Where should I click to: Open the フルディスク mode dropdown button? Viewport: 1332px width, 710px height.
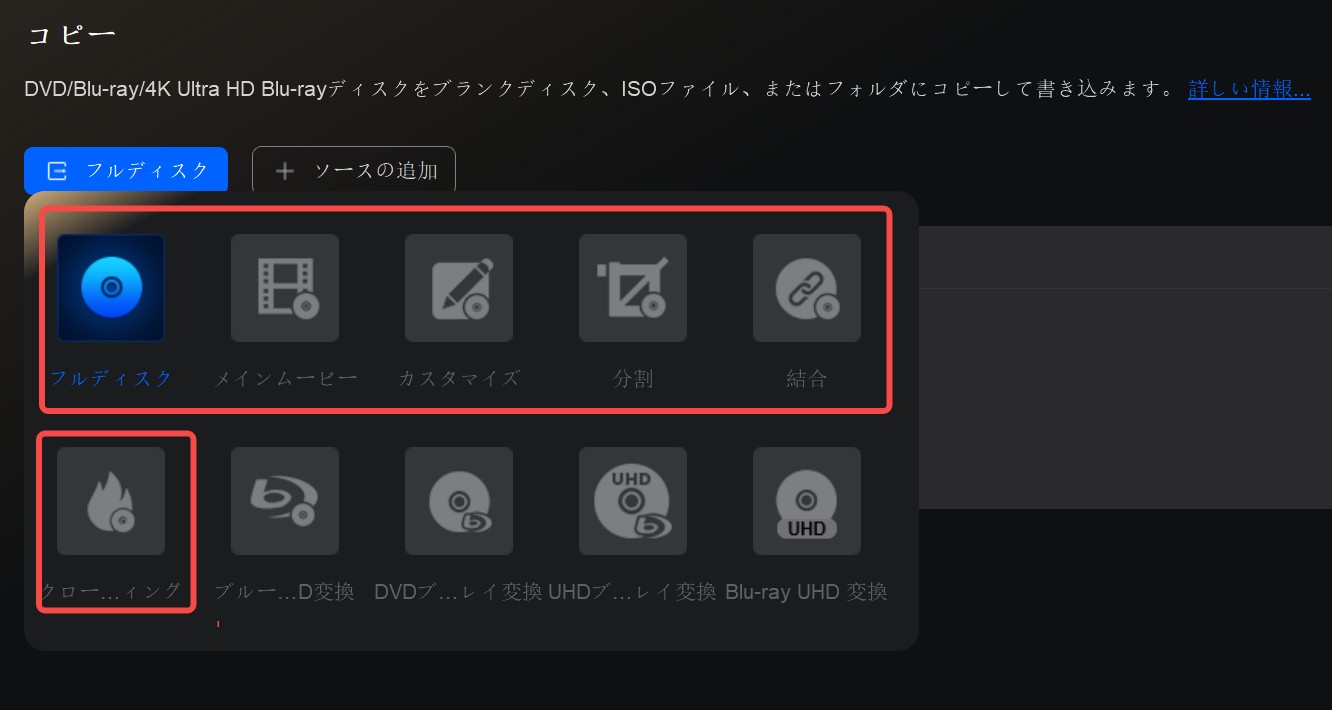[126, 170]
